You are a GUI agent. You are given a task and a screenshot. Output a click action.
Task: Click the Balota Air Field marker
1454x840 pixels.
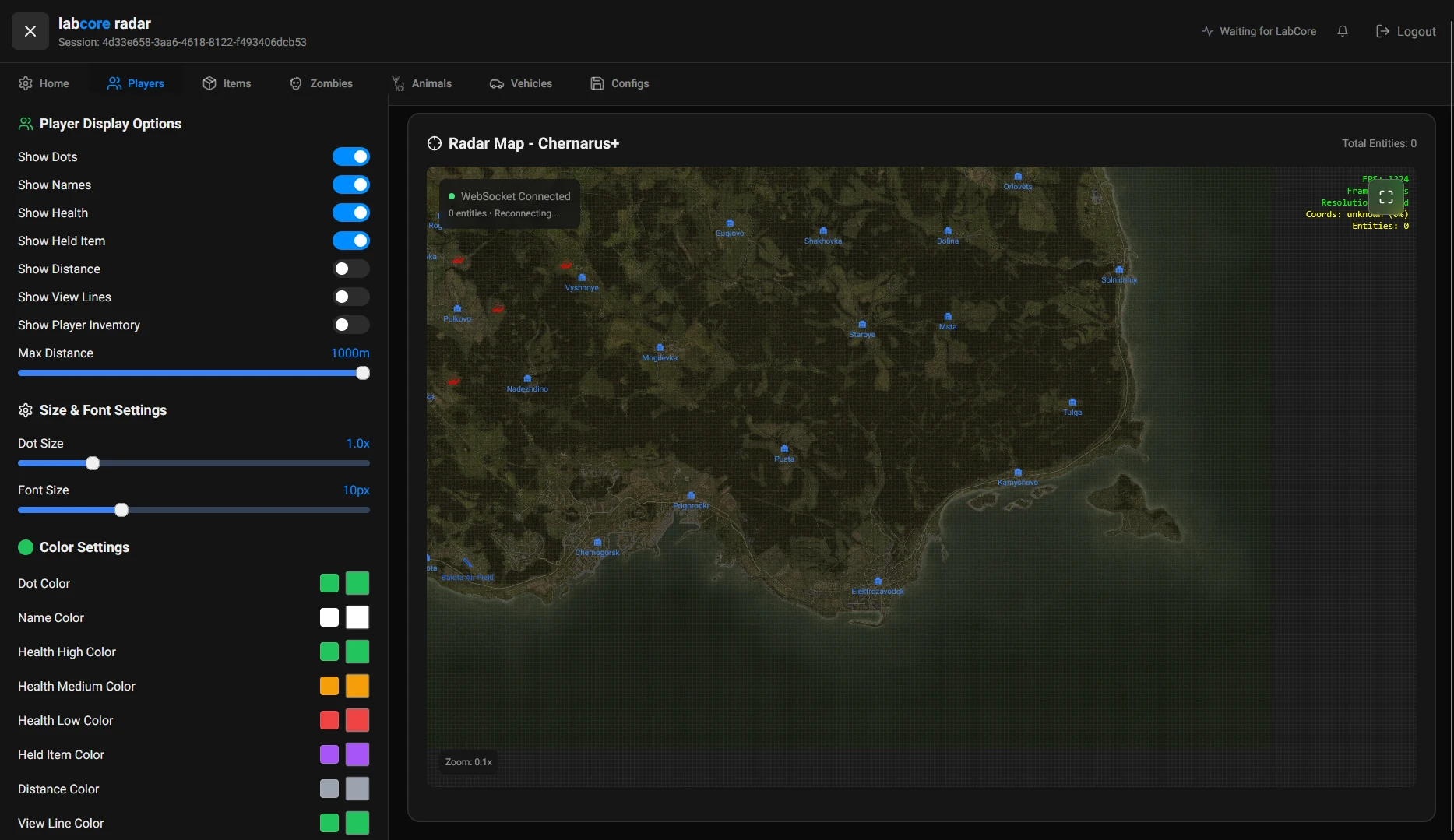click(467, 571)
